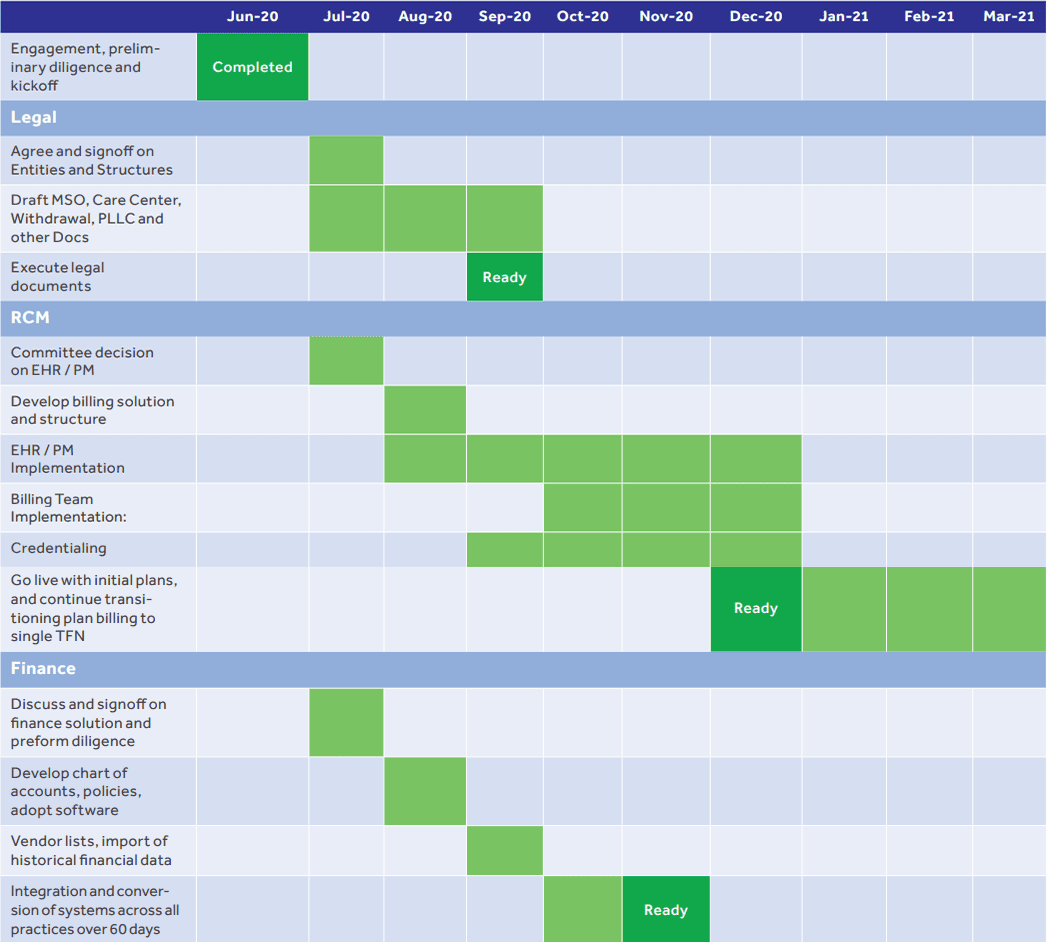This screenshot has width=1047, height=942.
Task: Select Discuss and signoff on finance solution label
Action: click(x=89, y=722)
